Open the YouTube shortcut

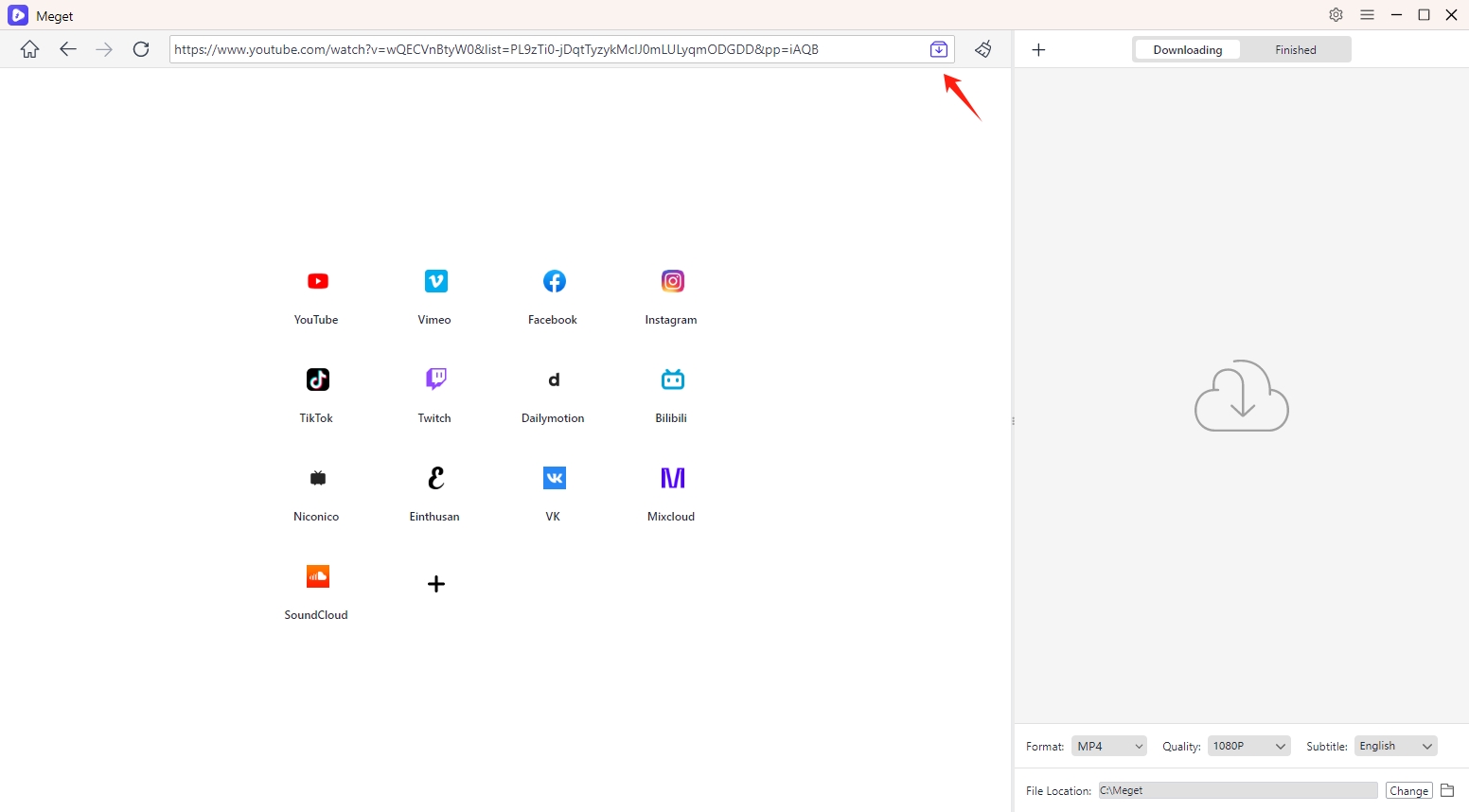[x=317, y=281]
